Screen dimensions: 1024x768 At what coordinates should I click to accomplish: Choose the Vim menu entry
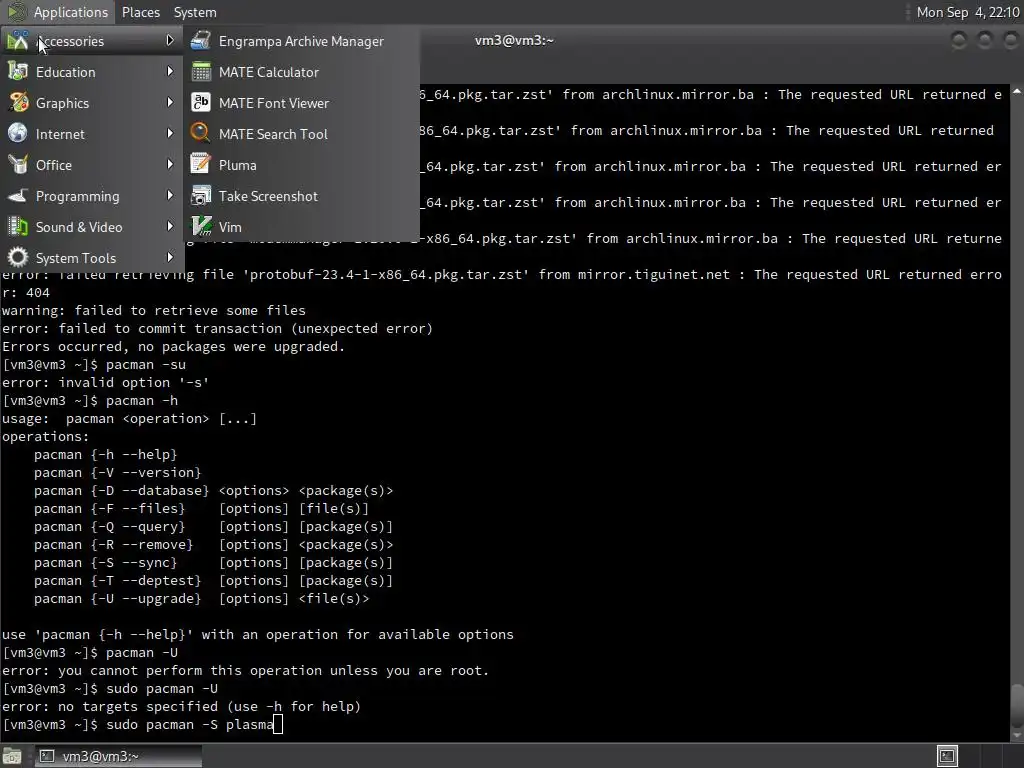point(301,227)
